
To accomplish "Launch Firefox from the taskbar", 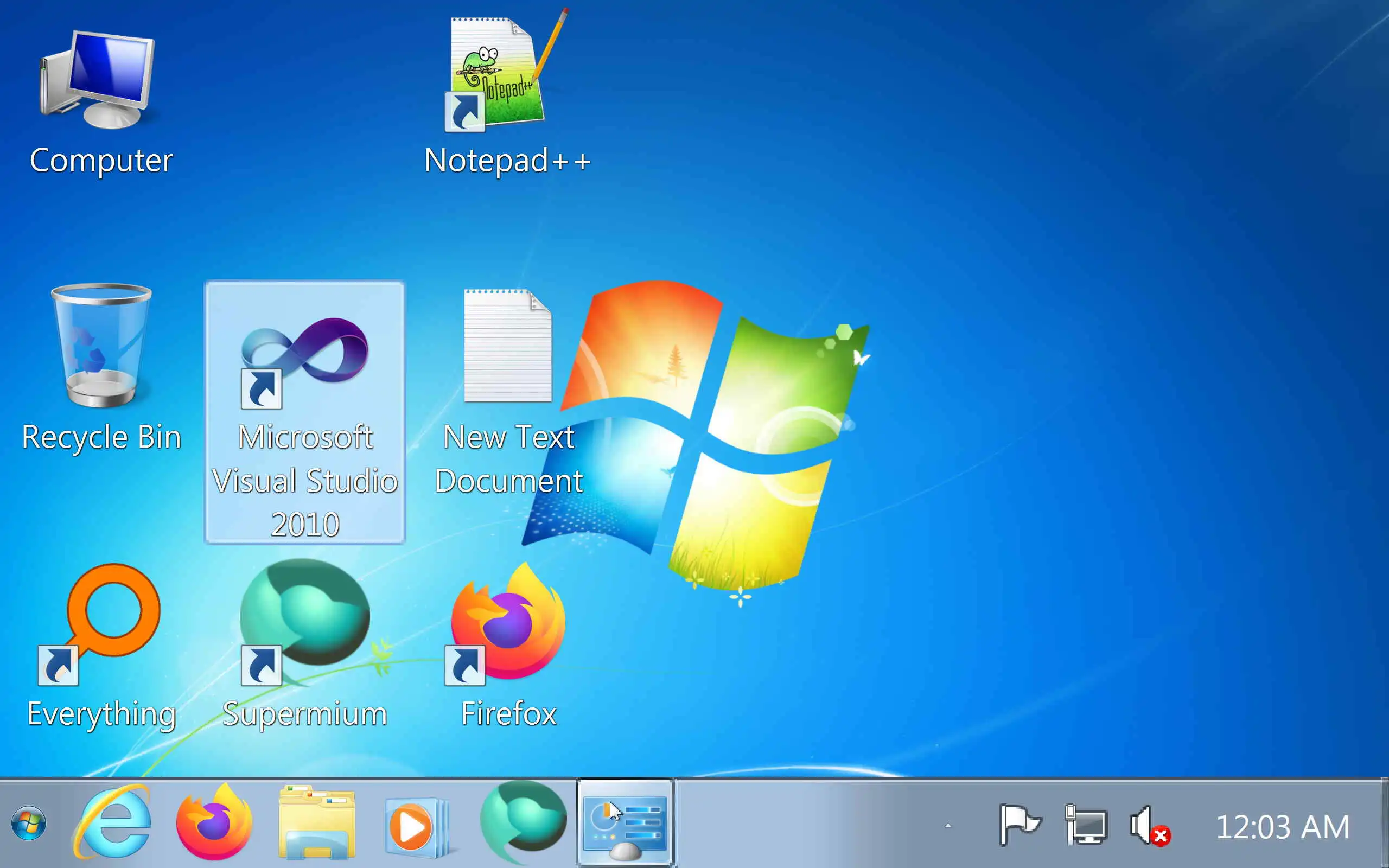I will coord(214,824).
